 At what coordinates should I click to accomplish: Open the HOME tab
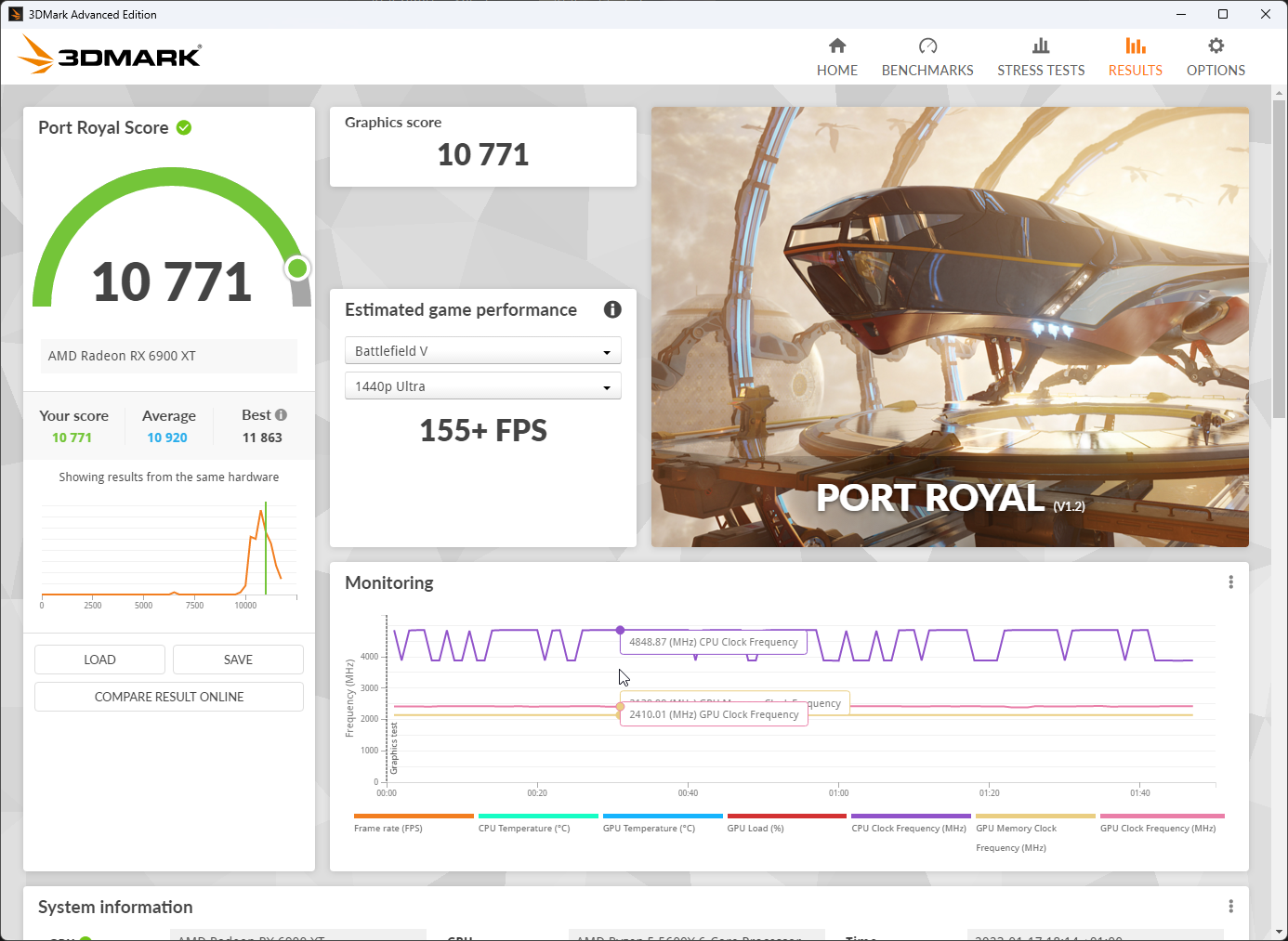(837, 58)
